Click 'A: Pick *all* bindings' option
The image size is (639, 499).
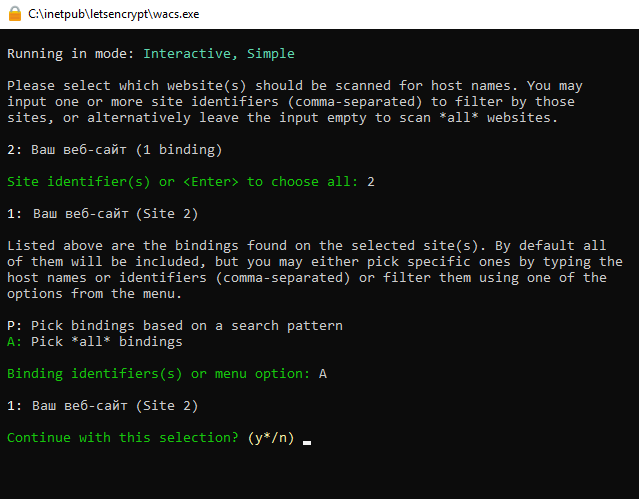click(95, 342)
